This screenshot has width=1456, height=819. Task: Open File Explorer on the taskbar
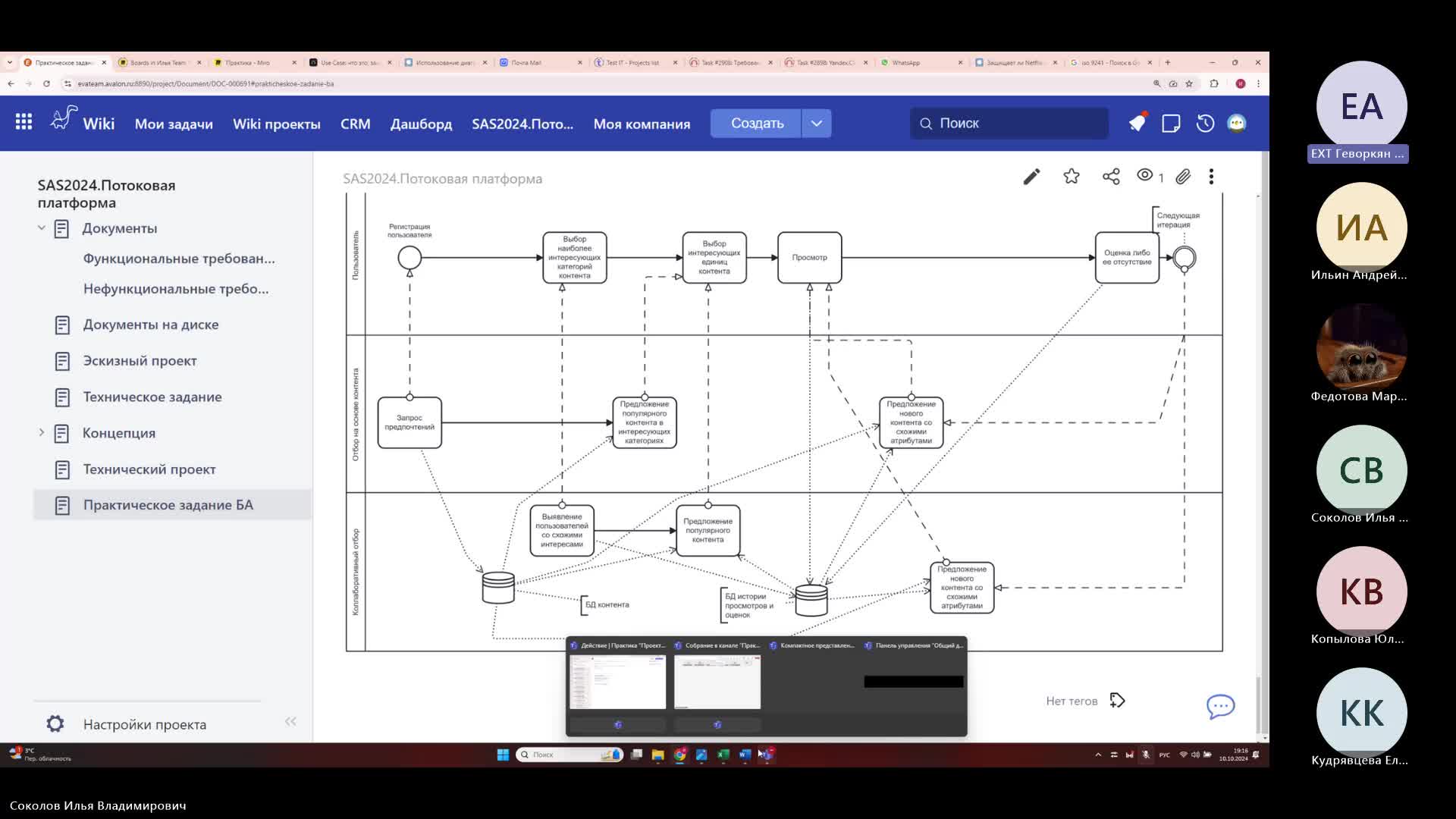point(657,755)
